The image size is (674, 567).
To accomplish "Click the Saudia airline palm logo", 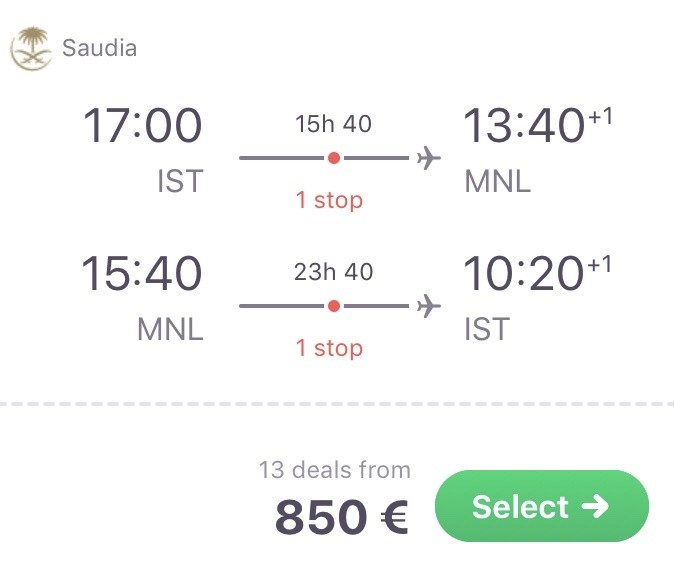I will pyautogui.click(x=31, y=48).
